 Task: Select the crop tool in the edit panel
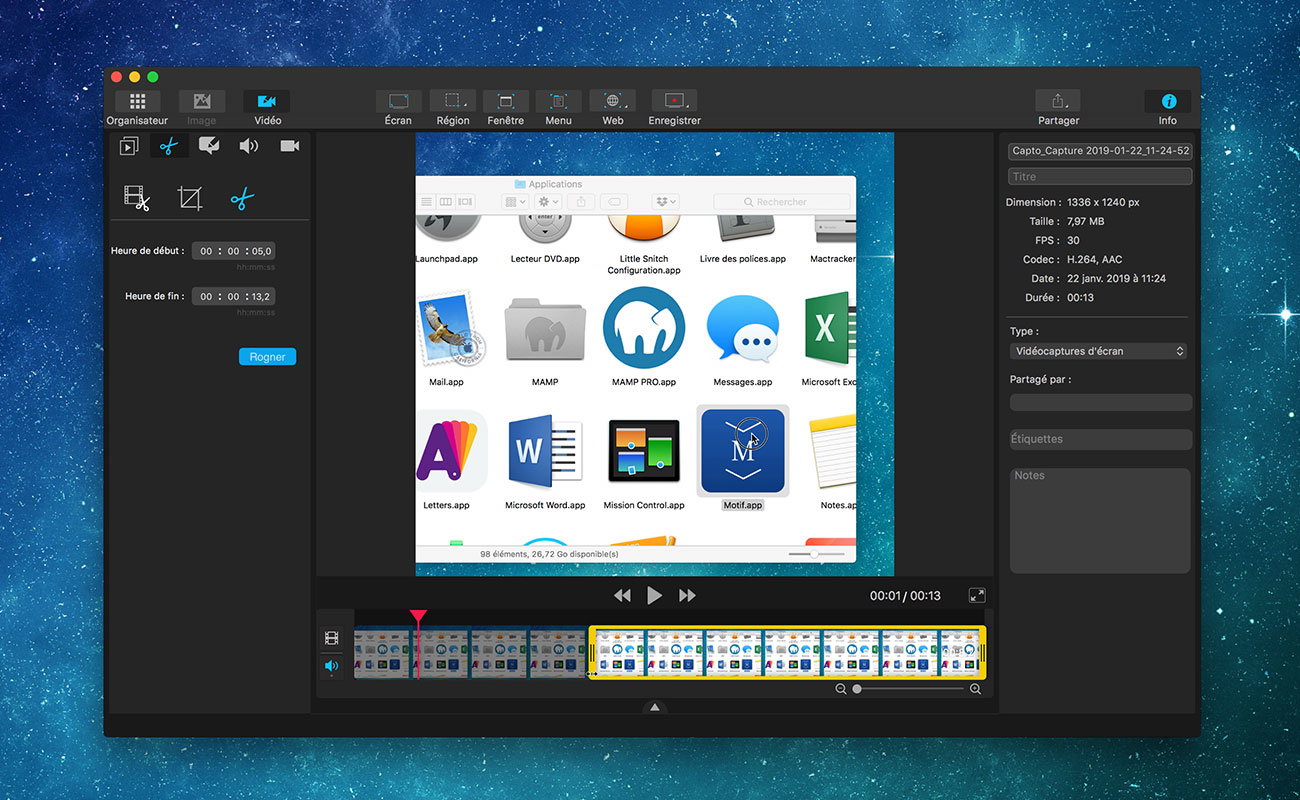click(x=189, y=199)
